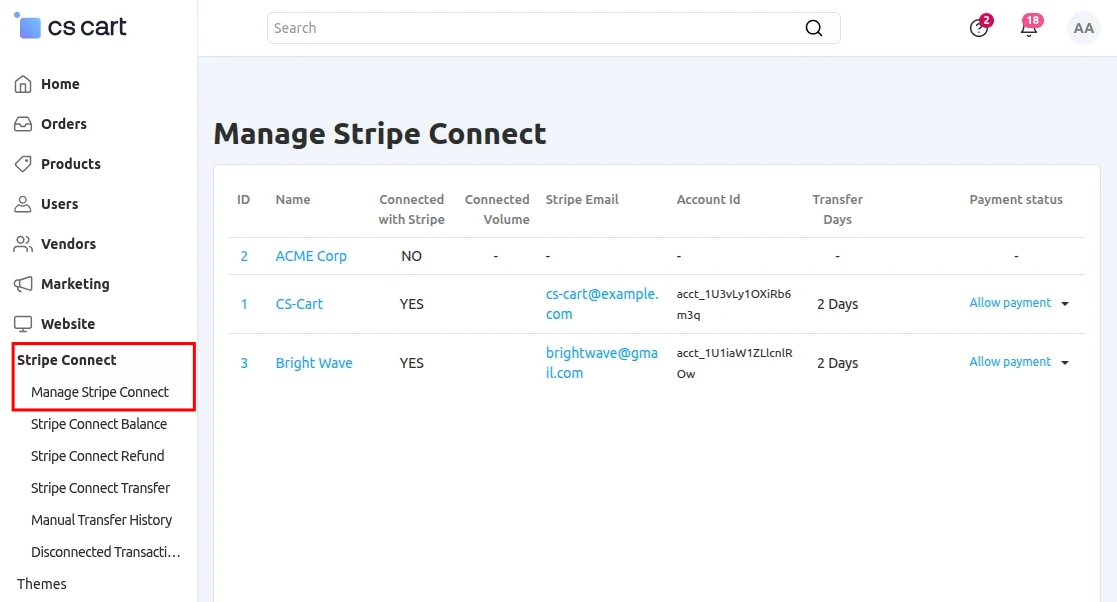
Task: Click the Name column header
Action: point(293,199)
